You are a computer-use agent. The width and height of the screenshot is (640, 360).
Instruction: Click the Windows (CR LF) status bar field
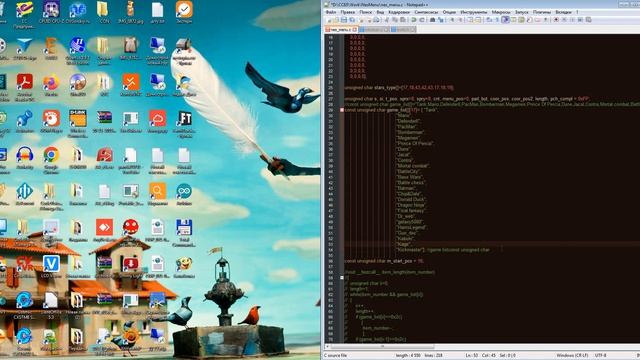pos(572,355)
